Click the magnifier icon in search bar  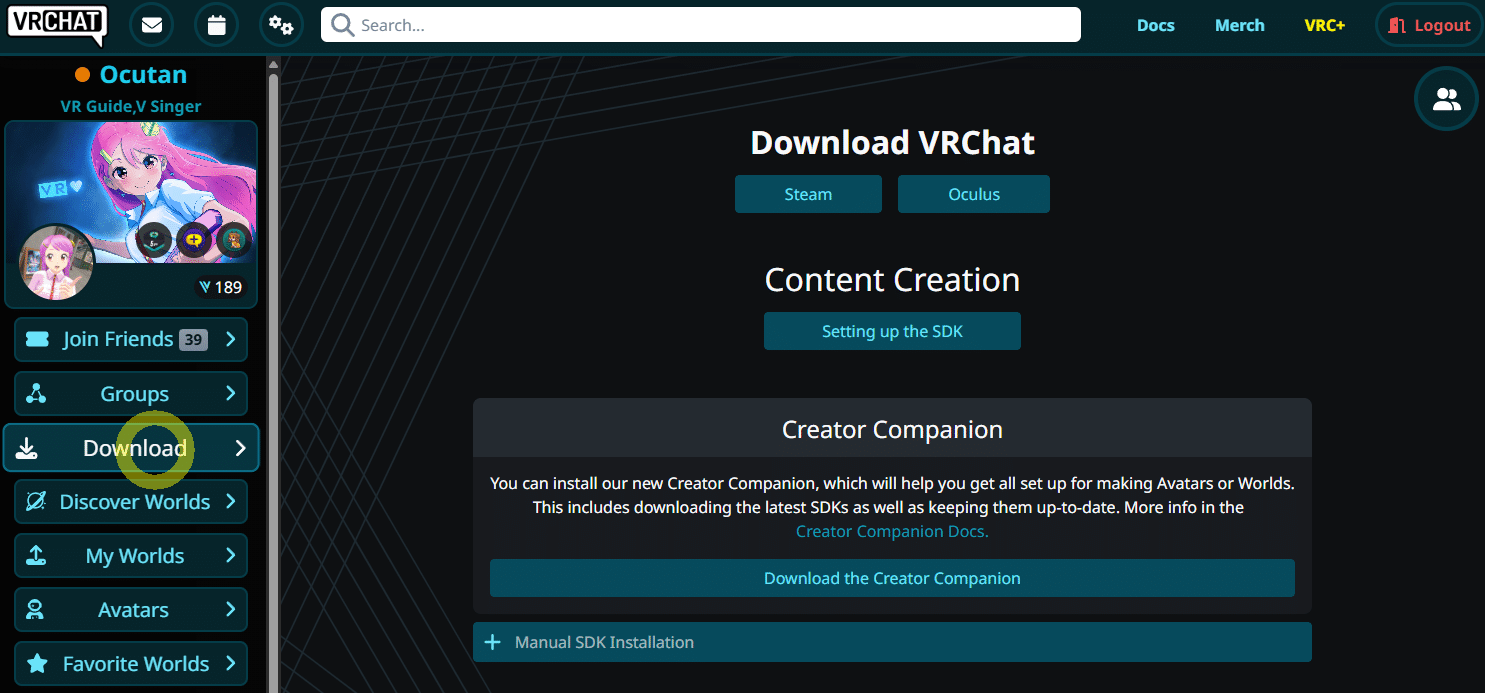pos(343,25)
